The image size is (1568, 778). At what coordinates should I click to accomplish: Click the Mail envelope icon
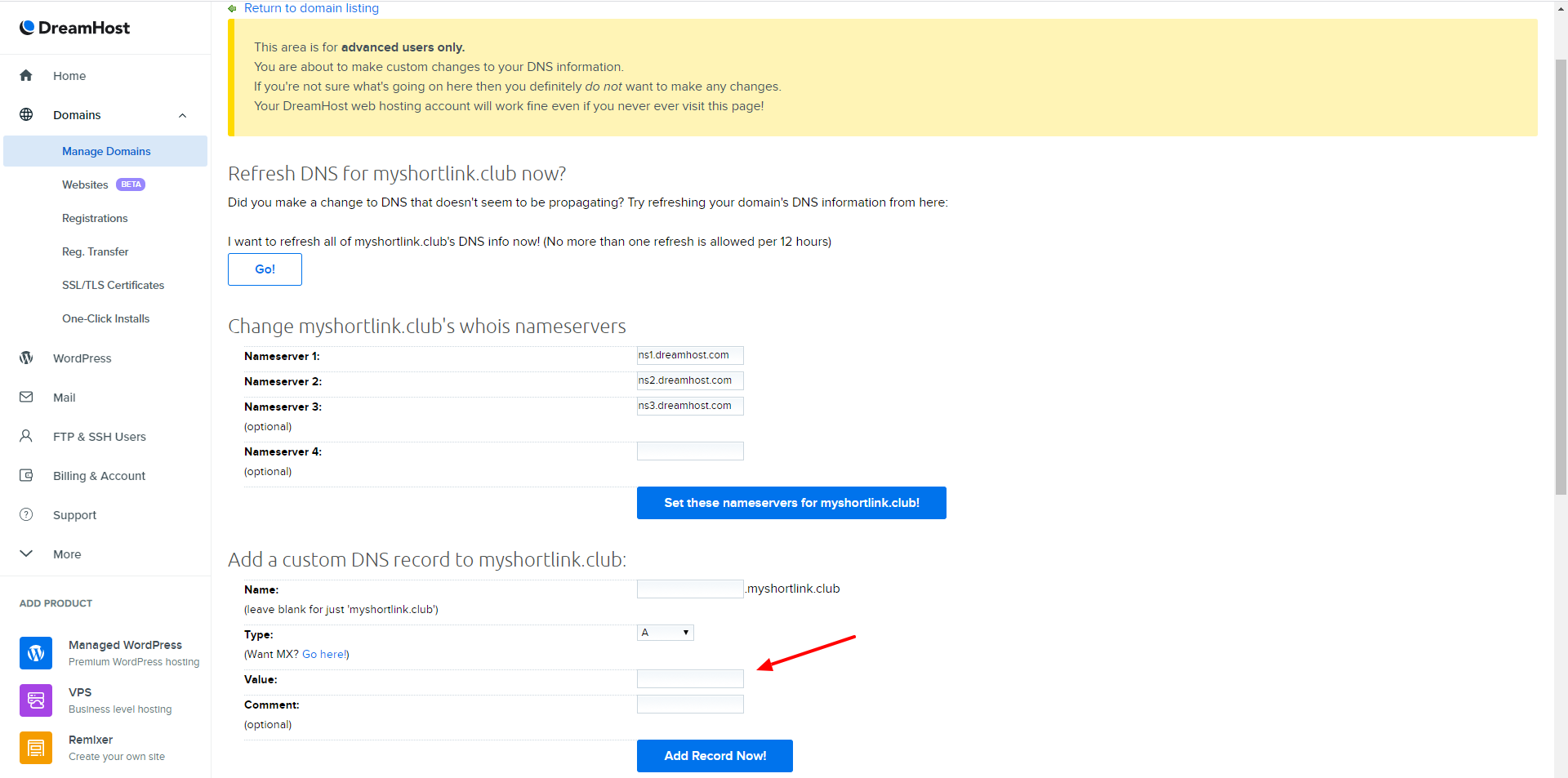pos(26,397)
